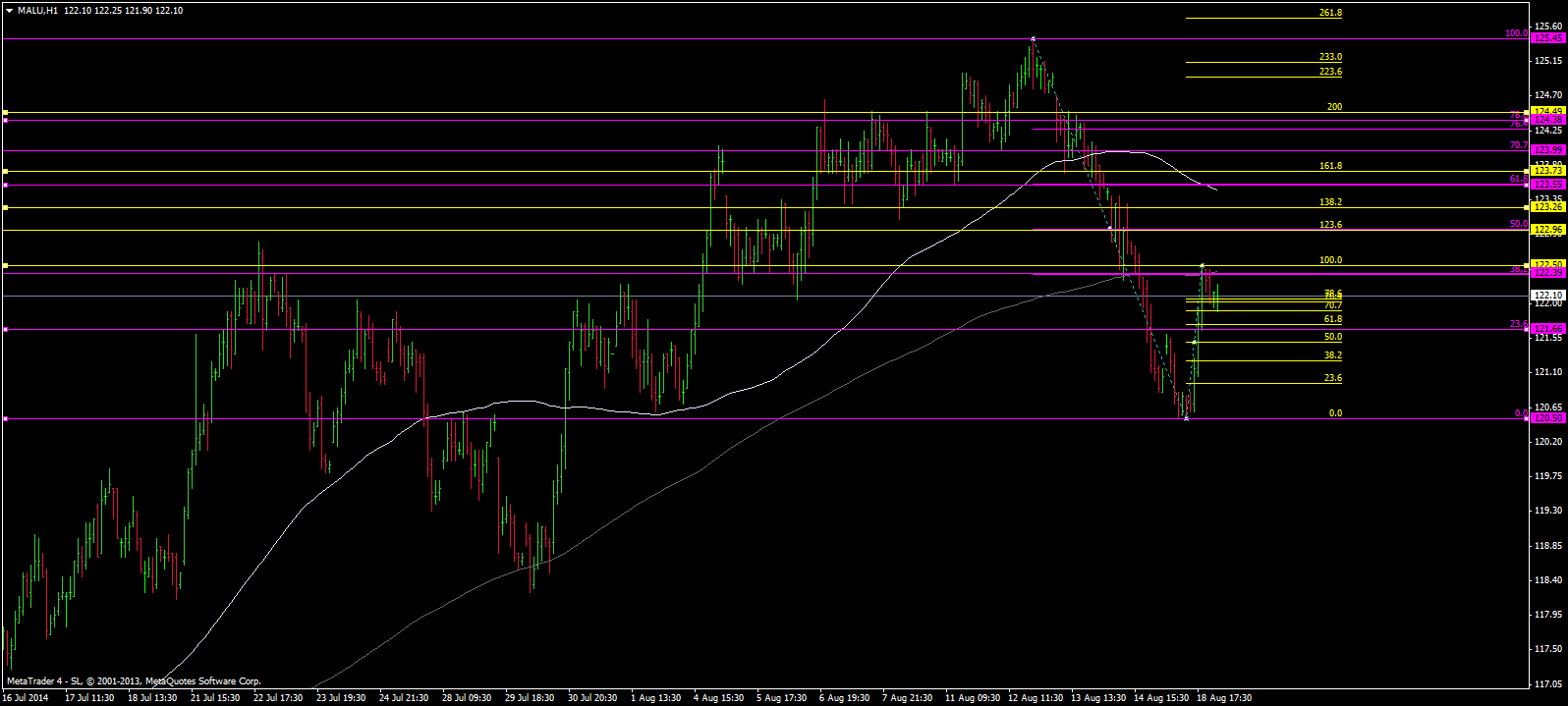Click the yellow price tag 123.73
This screenshot has height=706, width=1568.
tap(1547, 171)
